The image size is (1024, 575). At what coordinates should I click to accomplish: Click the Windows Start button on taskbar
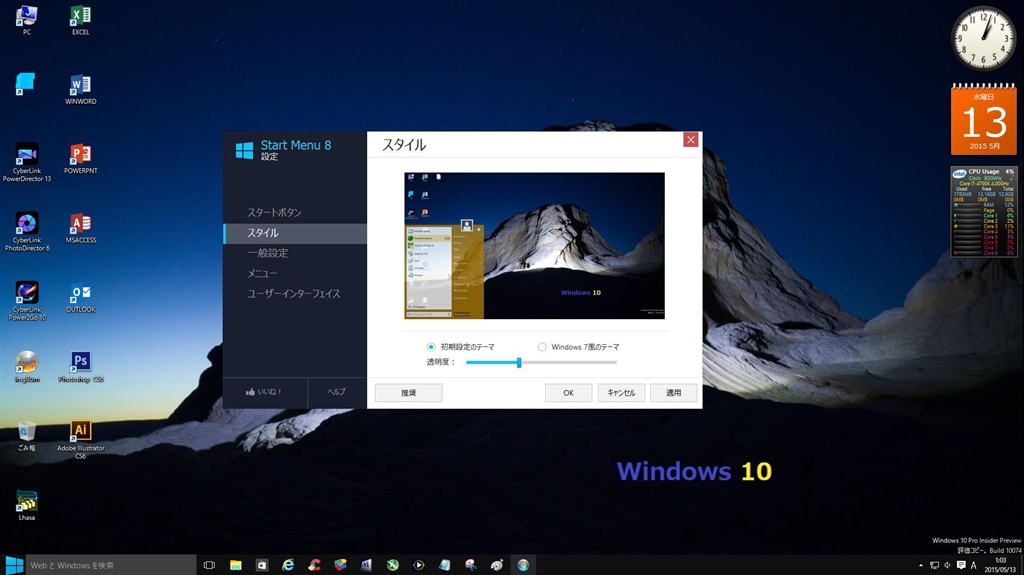point(14,565)
